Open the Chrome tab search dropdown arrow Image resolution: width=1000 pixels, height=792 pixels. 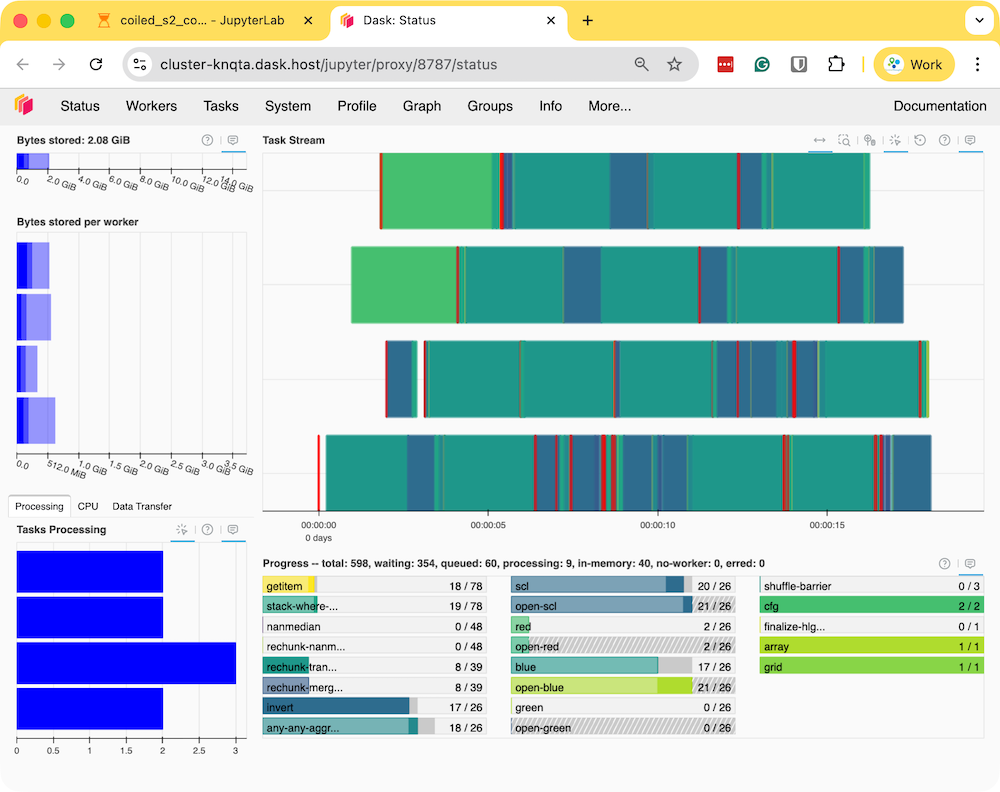[978, 20]
